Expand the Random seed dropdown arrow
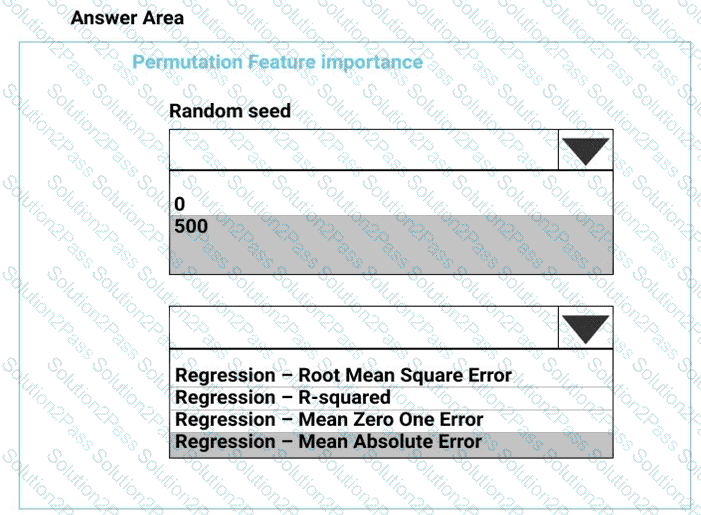This screenshot has height=515, width=701. [586, 150]
